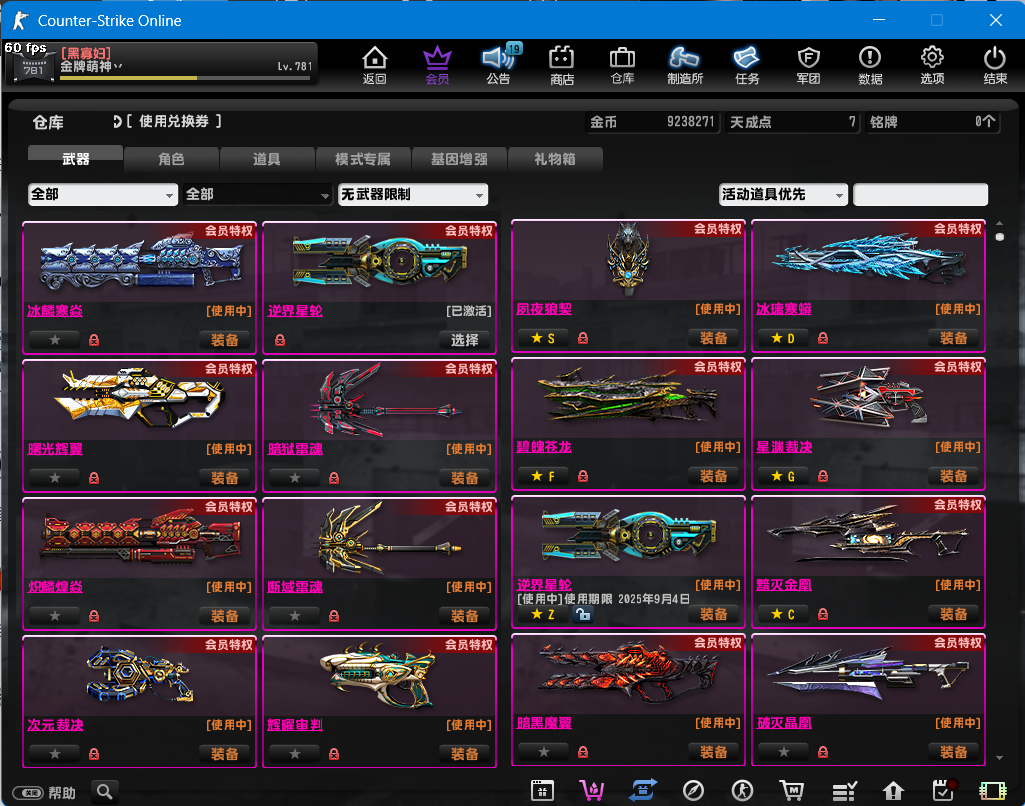1025x806 pixels.
Task: Open the 会员 crown membership page
Action: [437, 65]
